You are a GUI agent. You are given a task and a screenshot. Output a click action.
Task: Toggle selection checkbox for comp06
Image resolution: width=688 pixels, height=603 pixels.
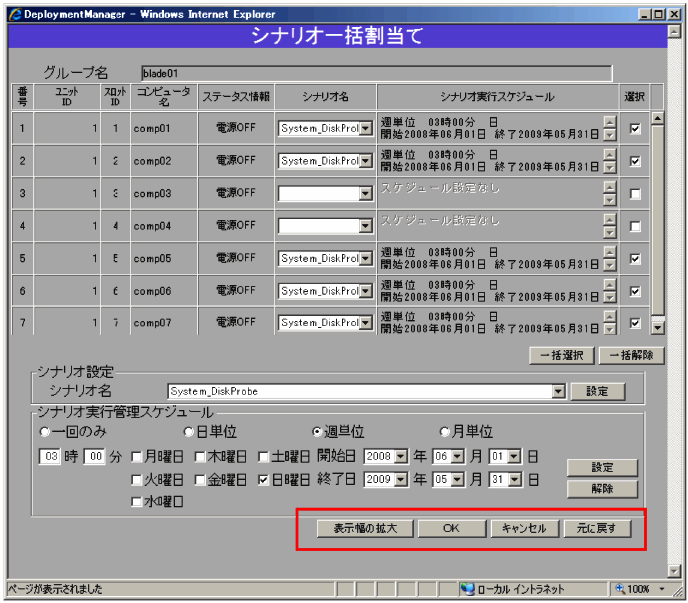click(634, 291)
